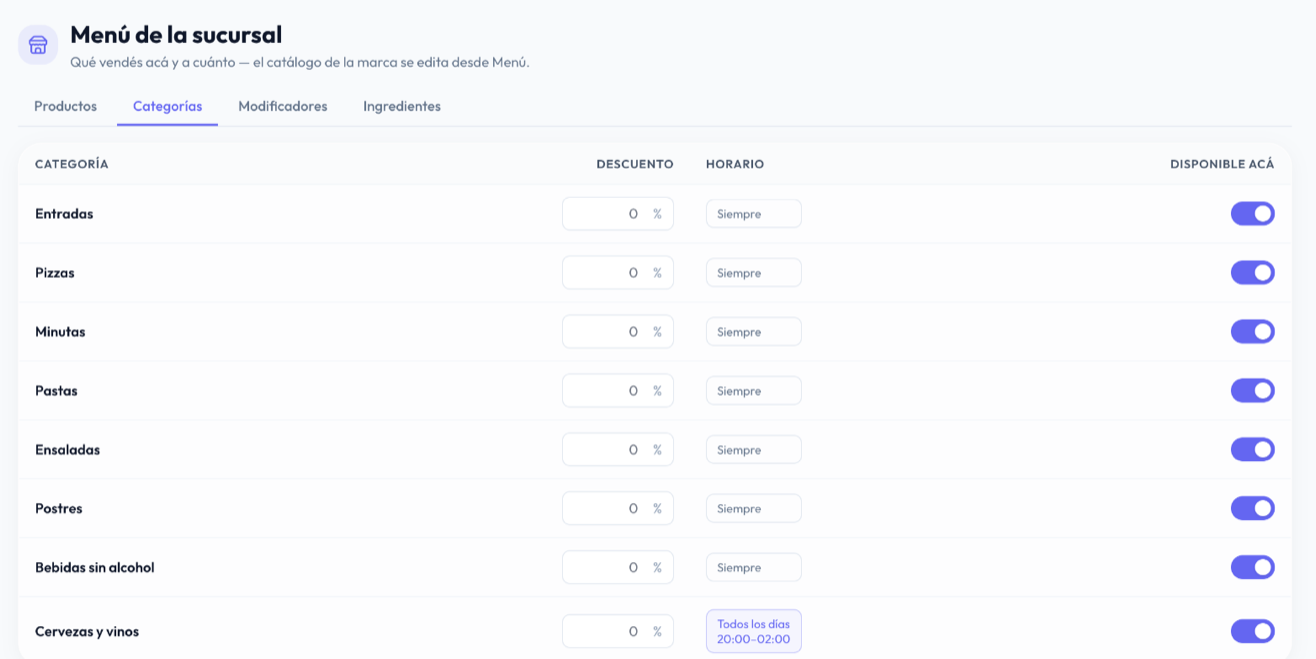Select the Cervezas y vinos label
The image size is (1316, 659).
pyautogui.click(x=87, y=632)
